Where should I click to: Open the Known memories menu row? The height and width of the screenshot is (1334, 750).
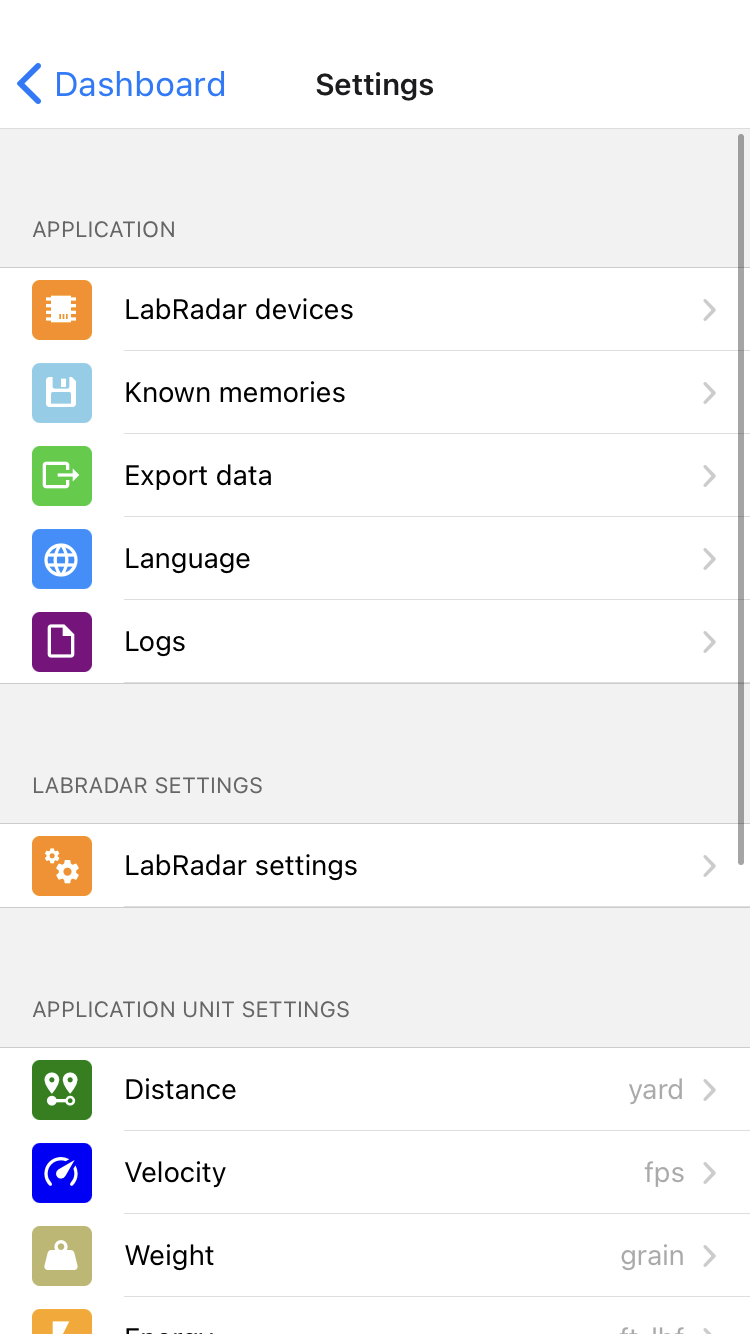coord(400,393)
